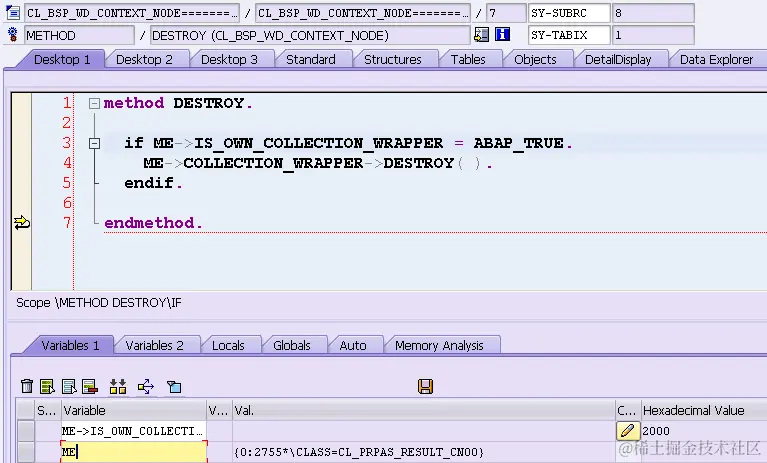Click the source line number field showing 7
The image size is (767, 463).
click(x=506, y=13)
